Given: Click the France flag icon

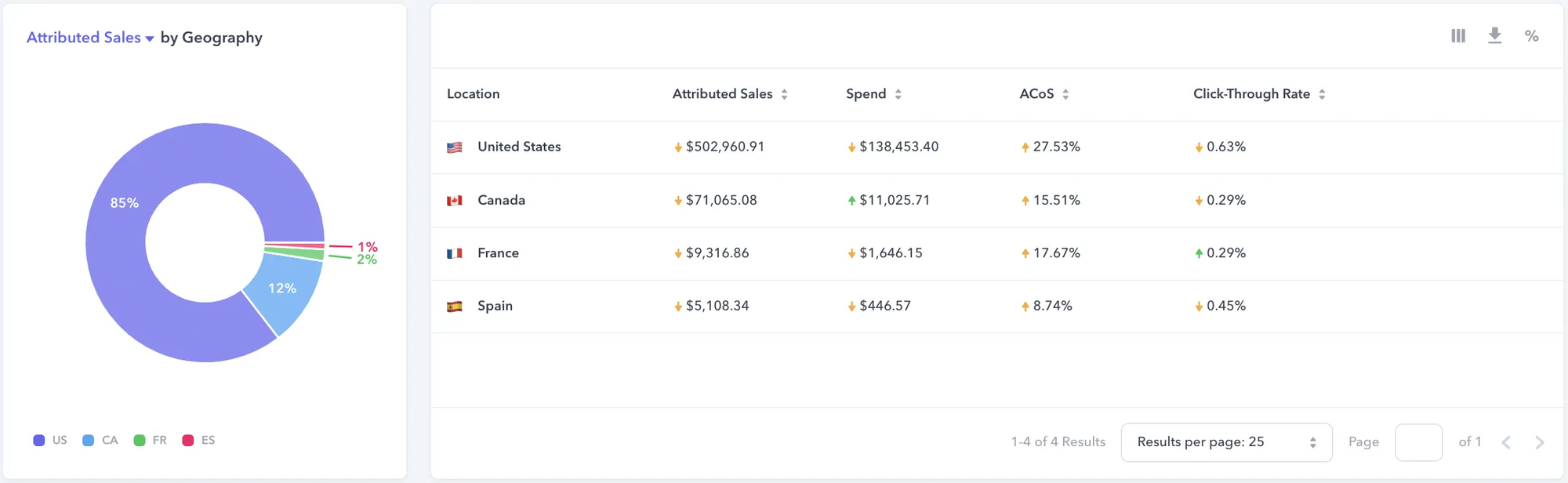Looking at the screenshot, I should click(455, 253).
